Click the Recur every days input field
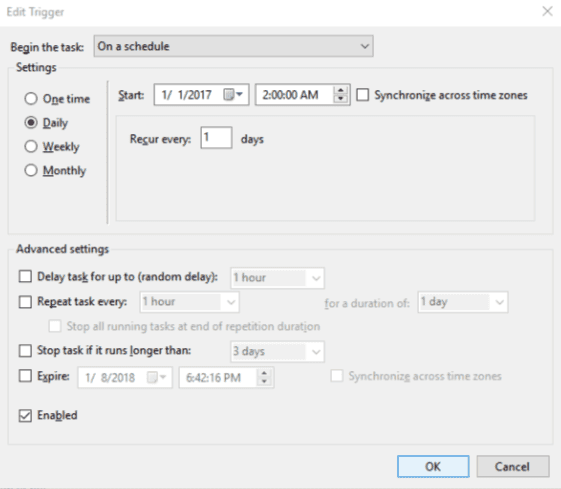This screenshot has width=561, height=489. click(216, 138)
